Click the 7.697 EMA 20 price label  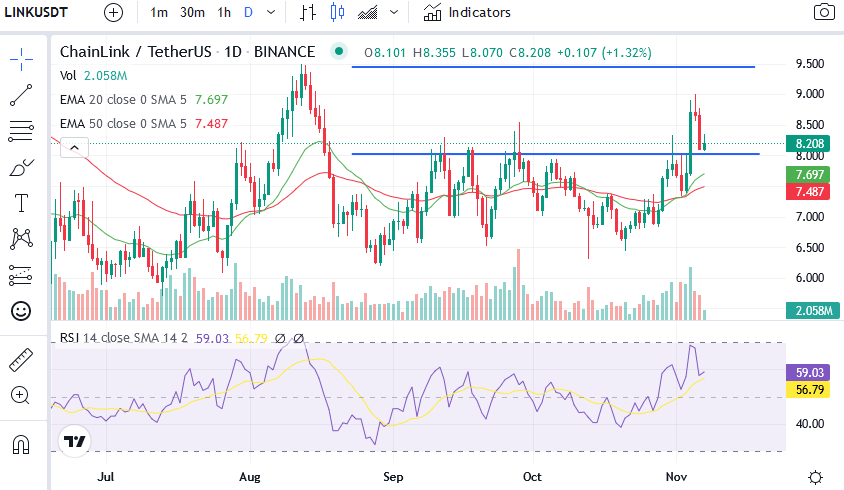[x=810, y=174]
